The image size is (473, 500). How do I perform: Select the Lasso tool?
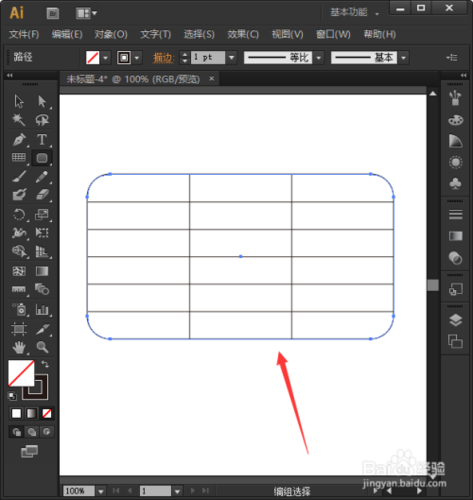pos(42,120)
